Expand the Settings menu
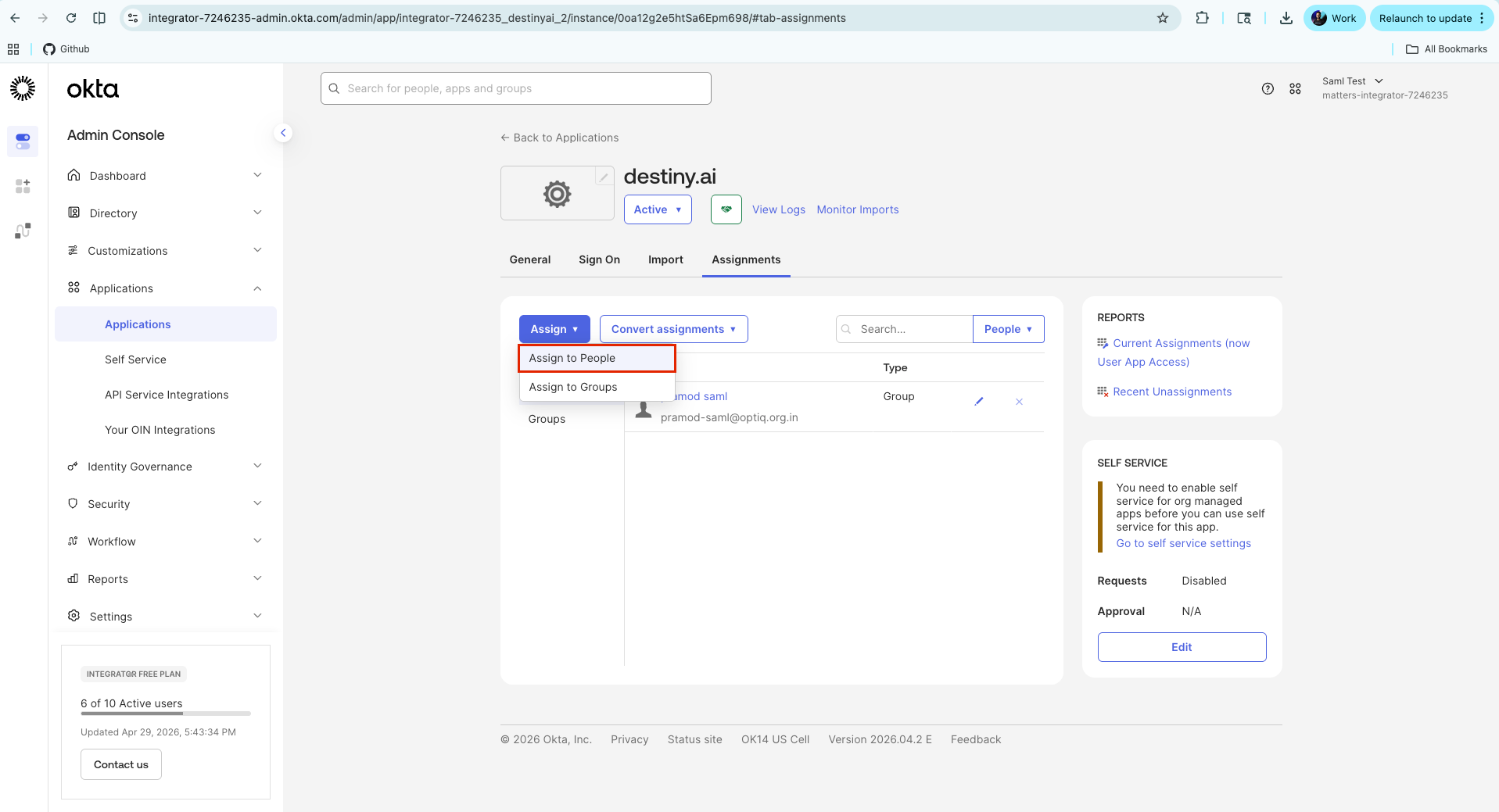This screenshot has height=812, width=1499. pyautogui.click(x=165, y=617)
